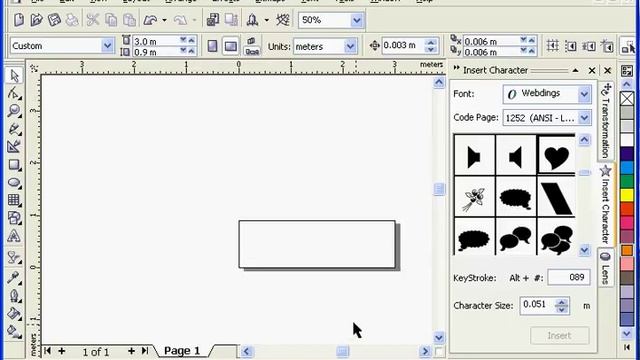Save the current document
This screenshot has width=640, height=360.
(x=54, y=20)
